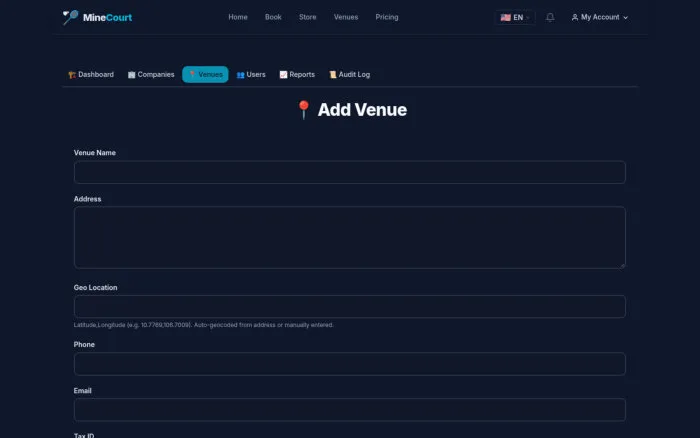This screenshot has height=438, width=700.
Task: Click the Audit Log scroll icon
Action: point(333,75)
